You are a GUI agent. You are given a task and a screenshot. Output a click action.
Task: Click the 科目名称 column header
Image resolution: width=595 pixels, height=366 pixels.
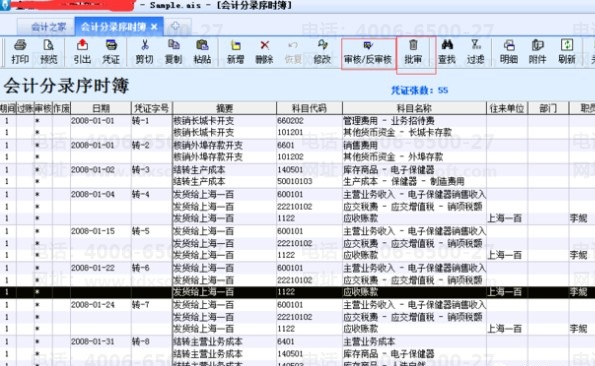414,108
